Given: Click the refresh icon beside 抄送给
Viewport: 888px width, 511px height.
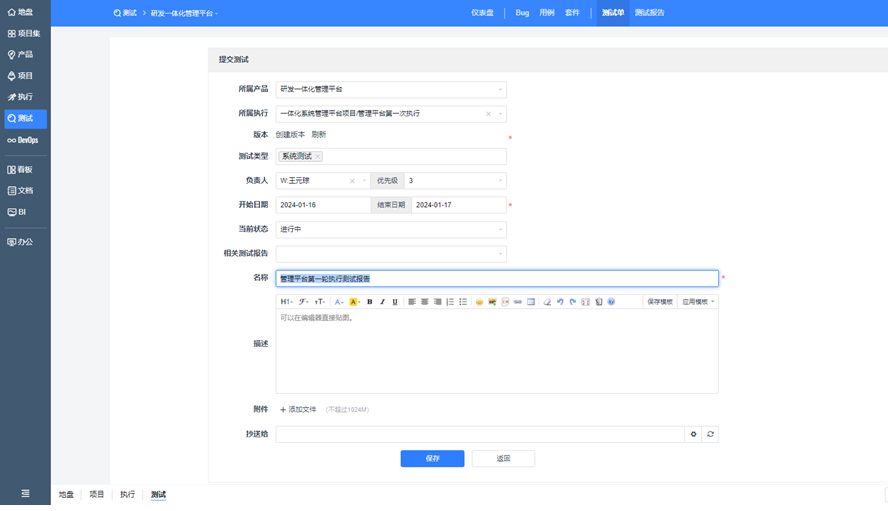Looking at the screenshot, I should point(710,435).
